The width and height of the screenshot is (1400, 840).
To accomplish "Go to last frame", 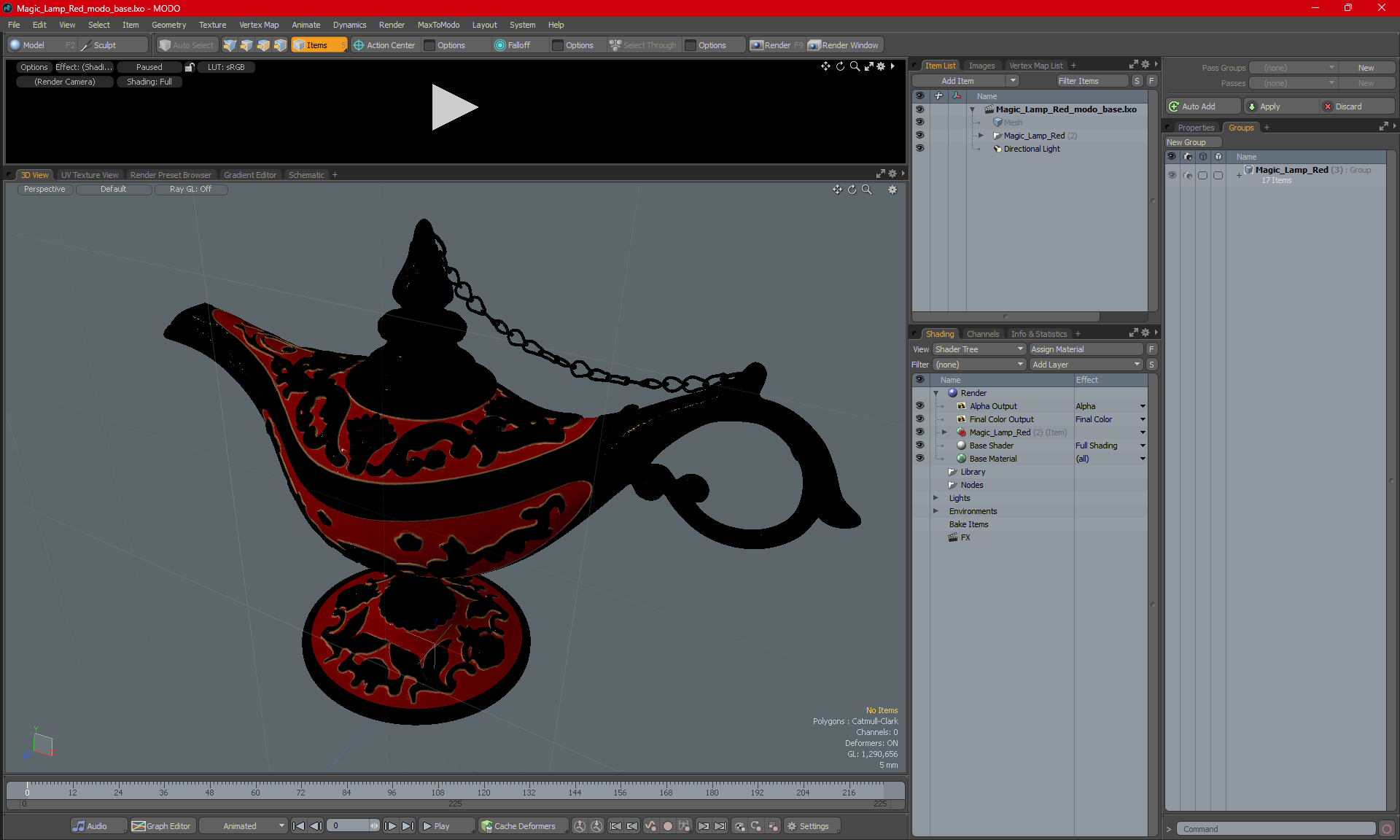I will click(x=408, y=826).
